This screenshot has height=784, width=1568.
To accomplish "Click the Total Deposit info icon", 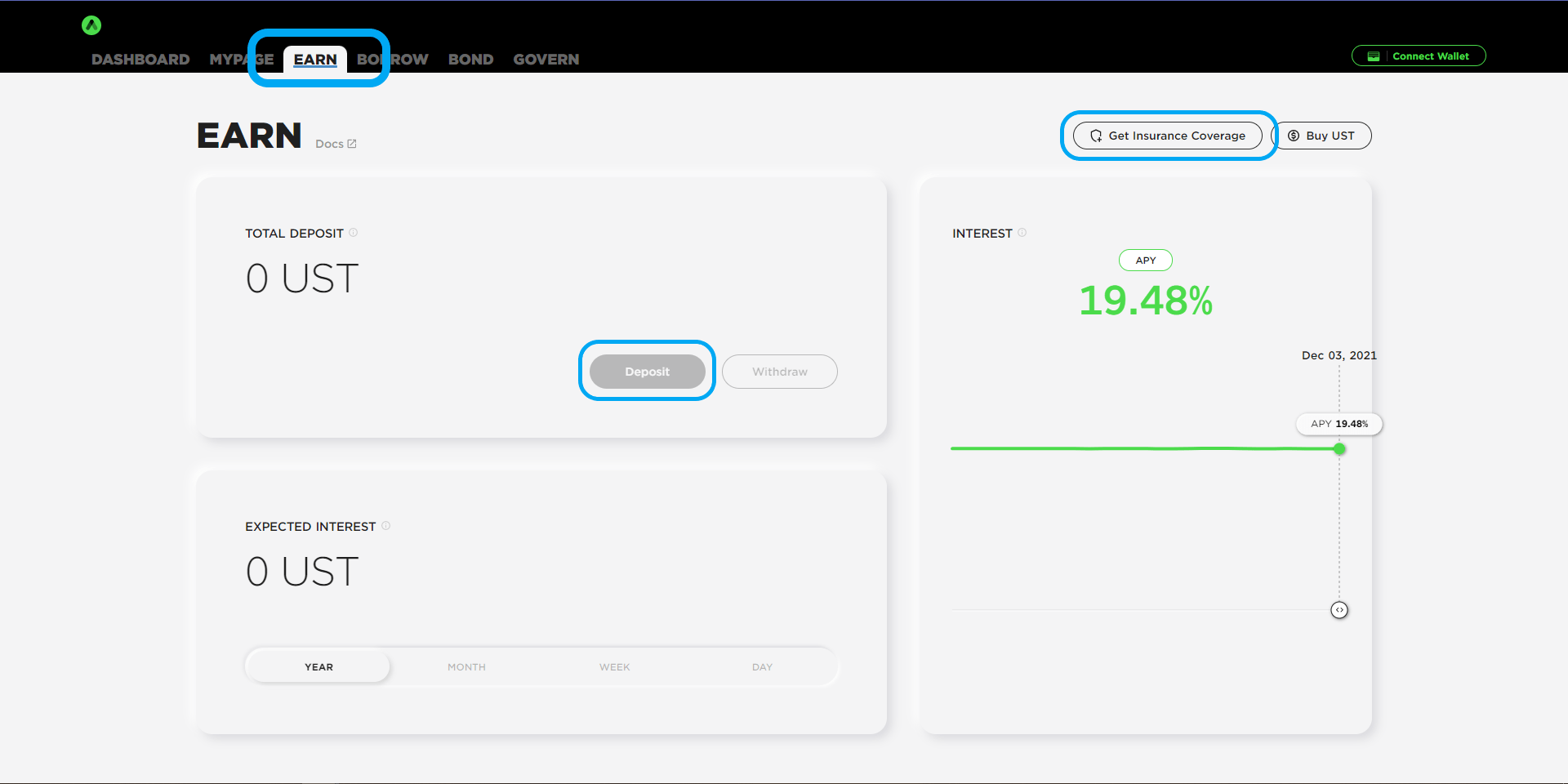I will click(354, 233).
